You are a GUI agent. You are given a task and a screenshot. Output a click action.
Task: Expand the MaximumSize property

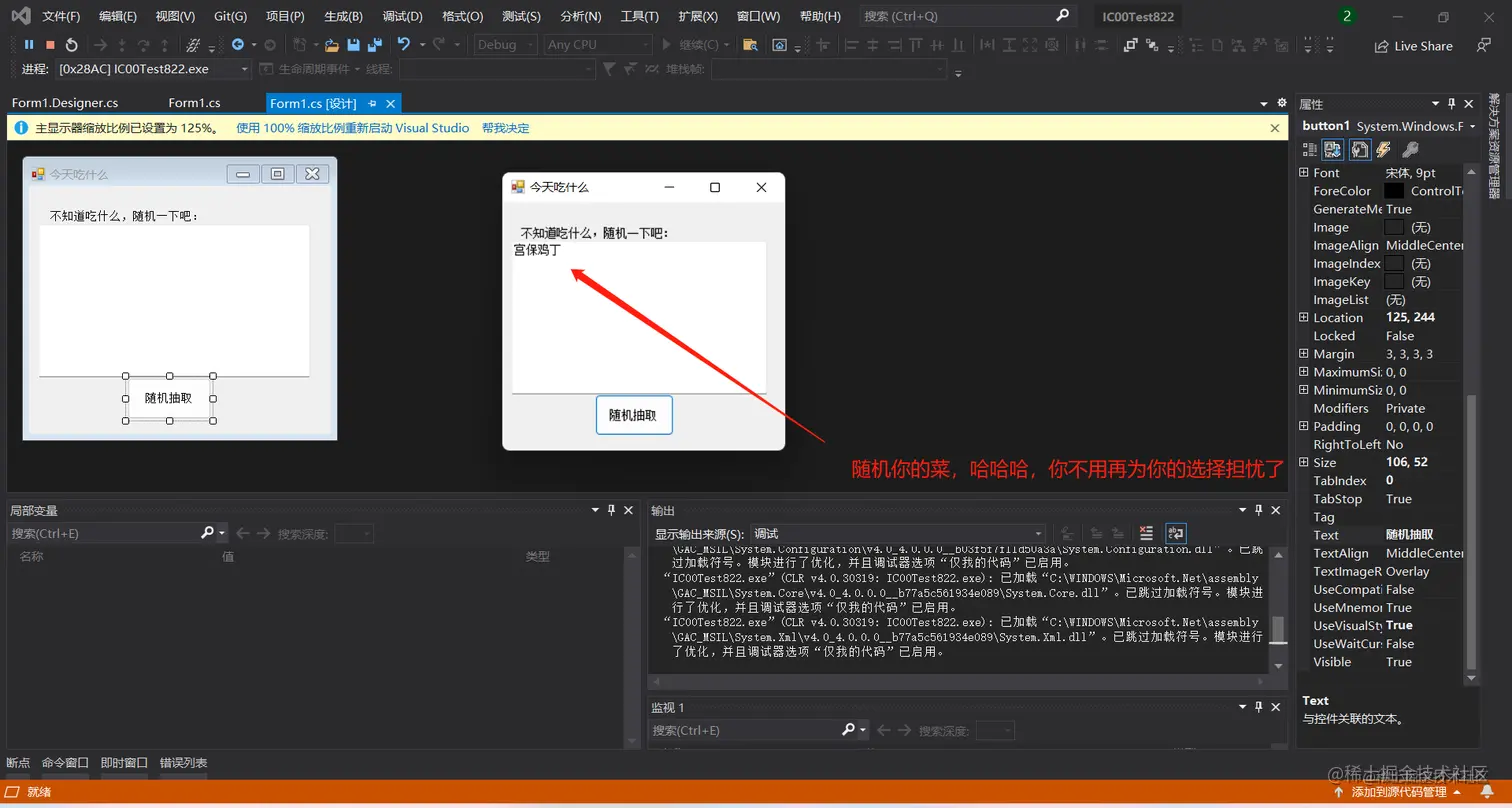(1304, 372)
